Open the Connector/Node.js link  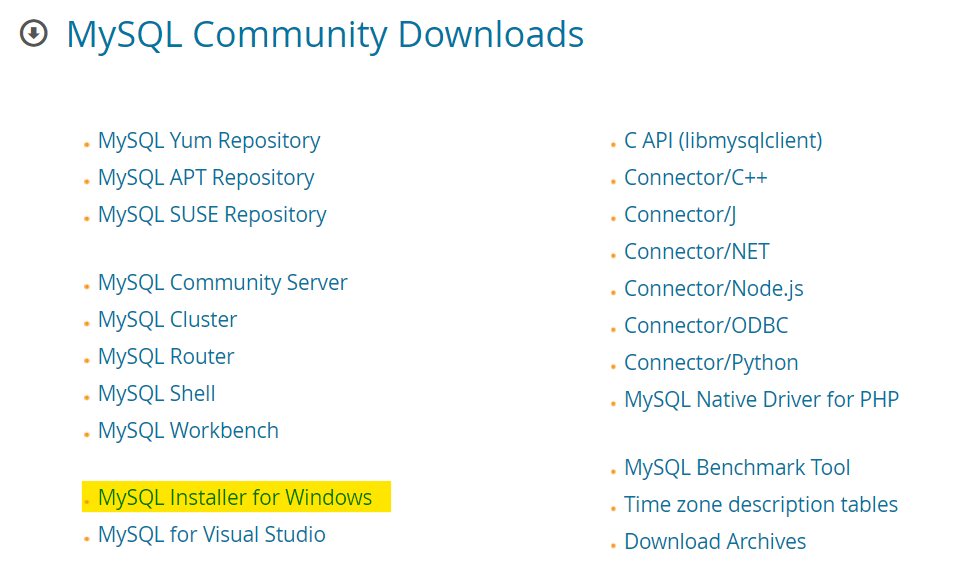(714, 288)
